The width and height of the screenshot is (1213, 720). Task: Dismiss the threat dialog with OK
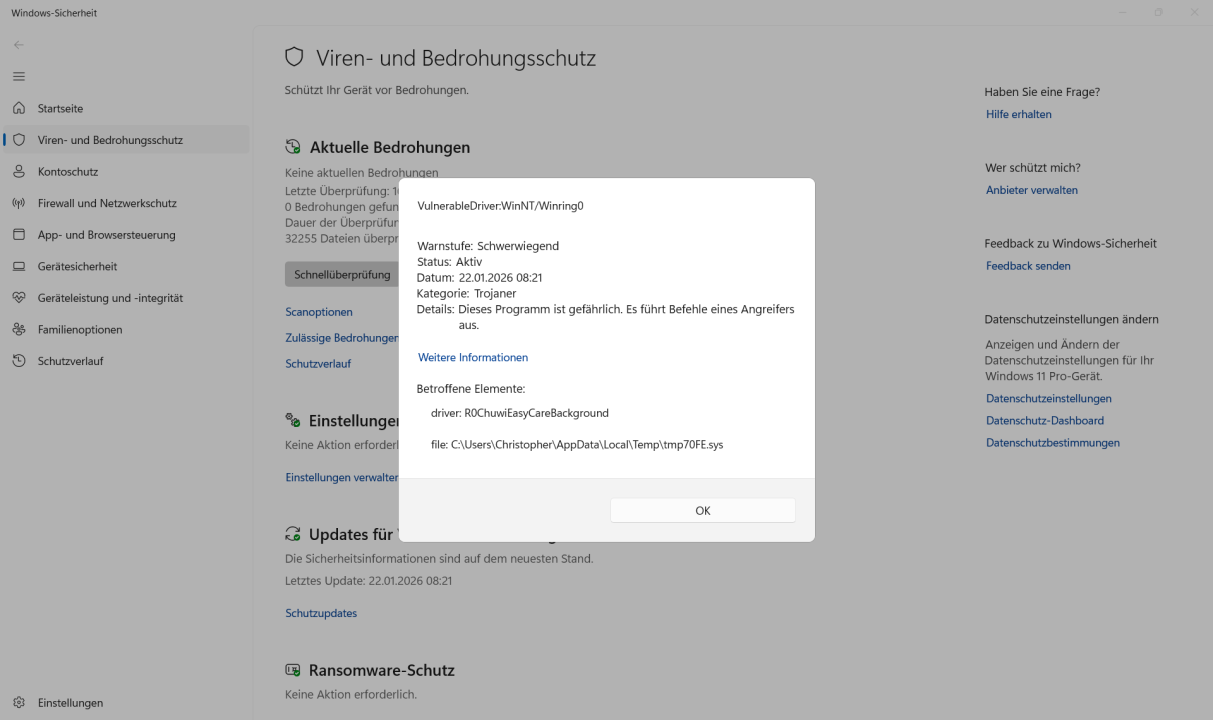(x=702, y=510)
